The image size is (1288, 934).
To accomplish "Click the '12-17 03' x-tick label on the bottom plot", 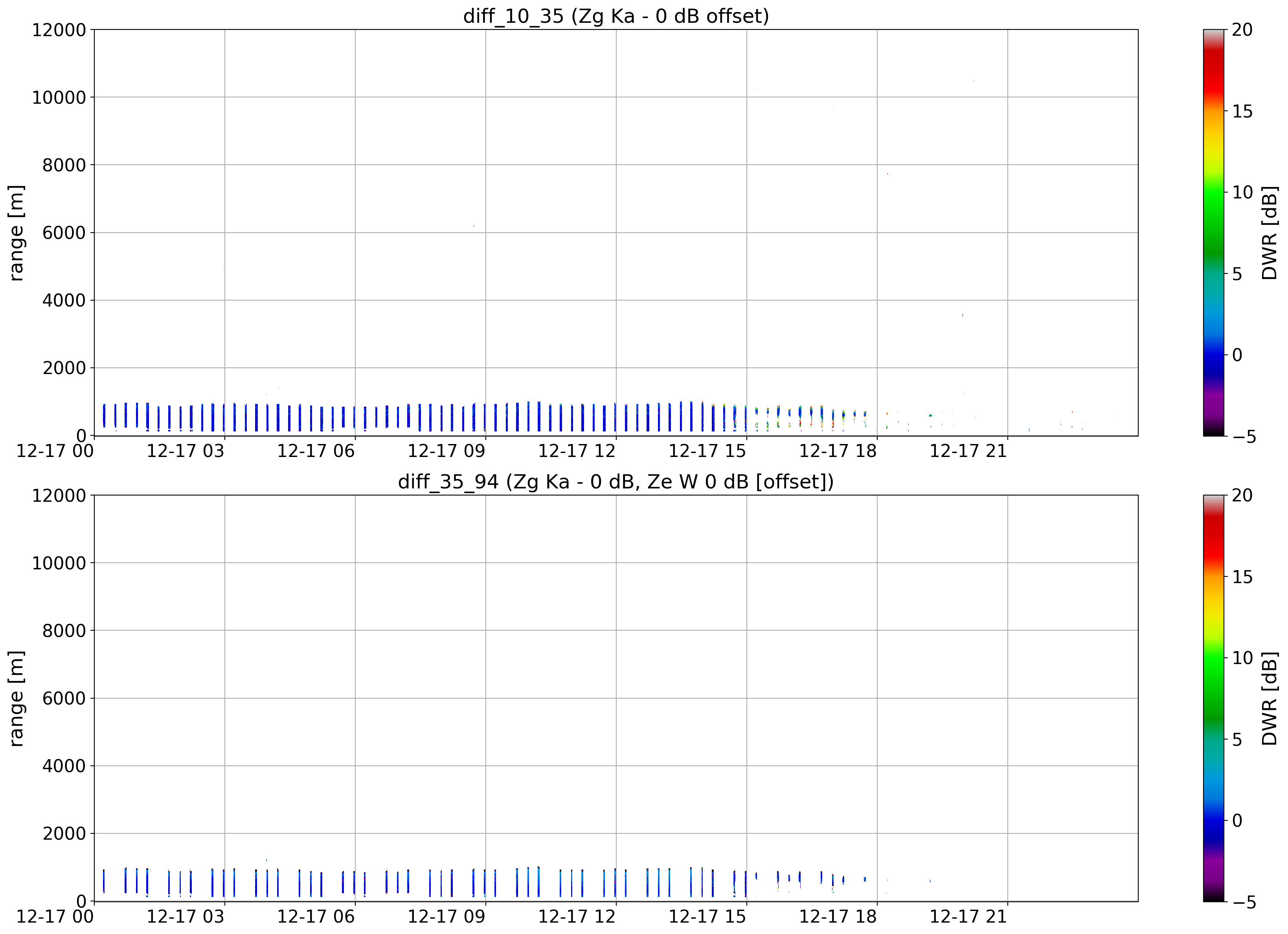I will [x=186, y=917].
